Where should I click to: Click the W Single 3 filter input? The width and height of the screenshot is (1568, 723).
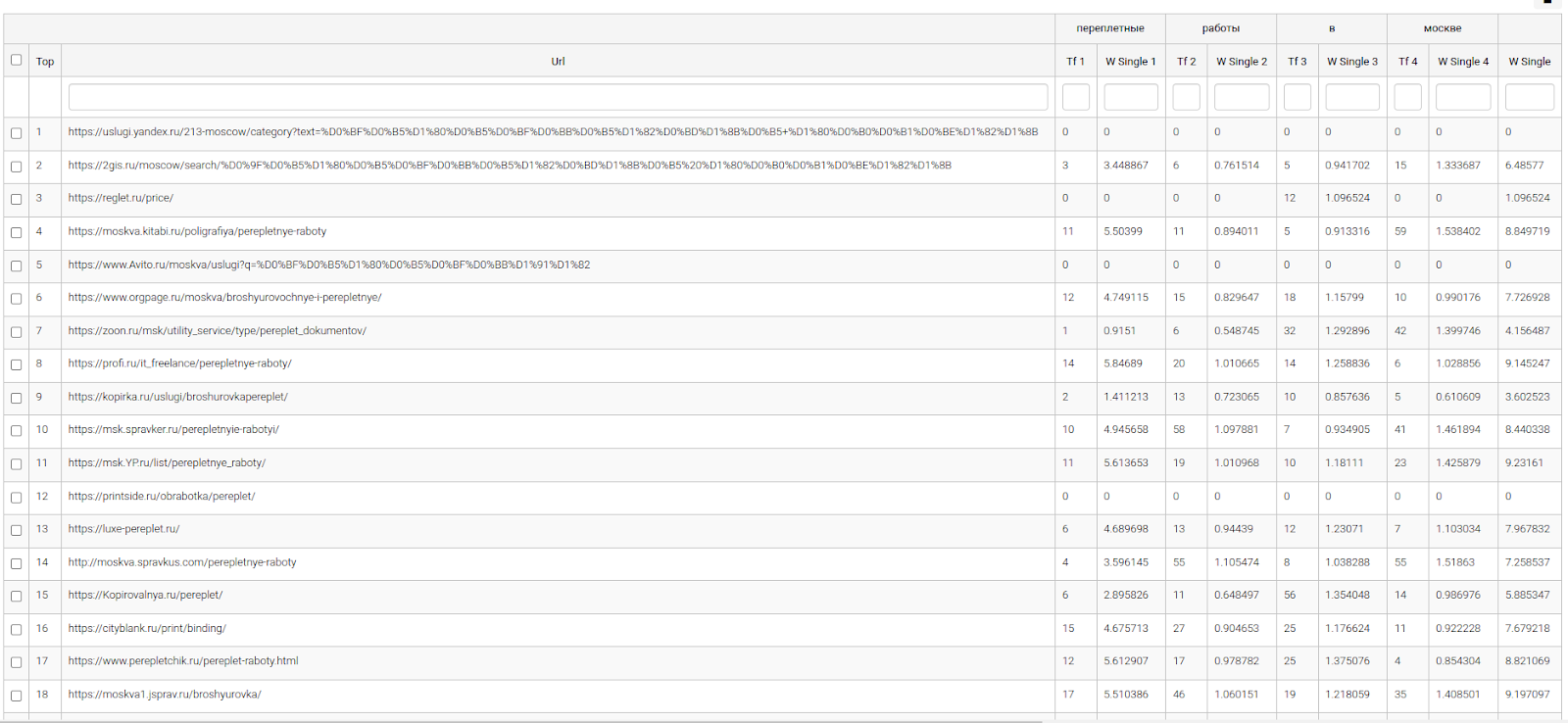pyautogui.click(x=1351, y=97)
